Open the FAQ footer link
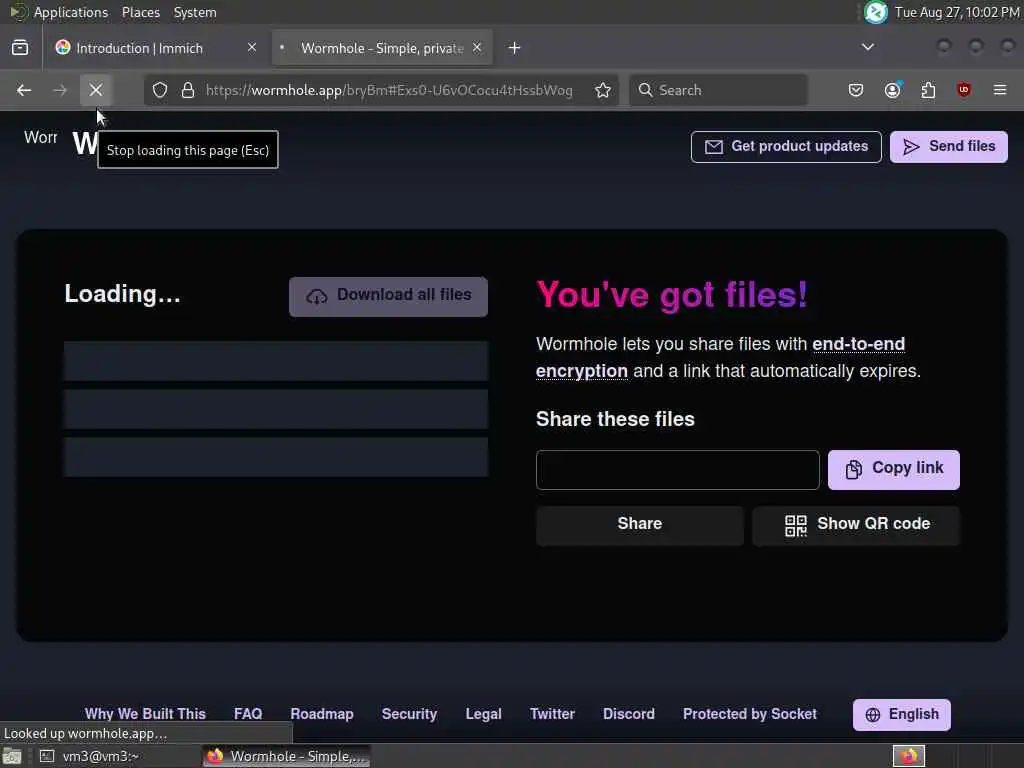This screenshot has width=1024, height=768. (248, 714)
